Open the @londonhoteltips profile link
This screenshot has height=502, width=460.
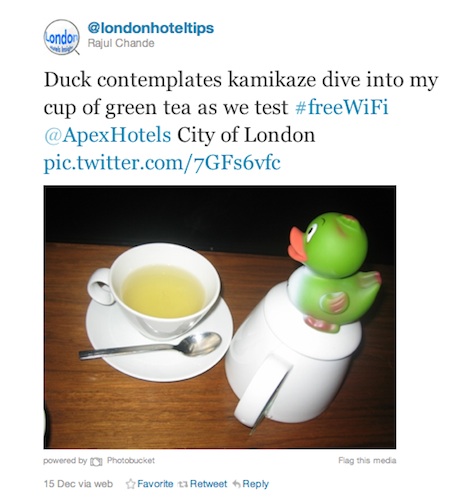pyautogui.click(x=151, y=28)
